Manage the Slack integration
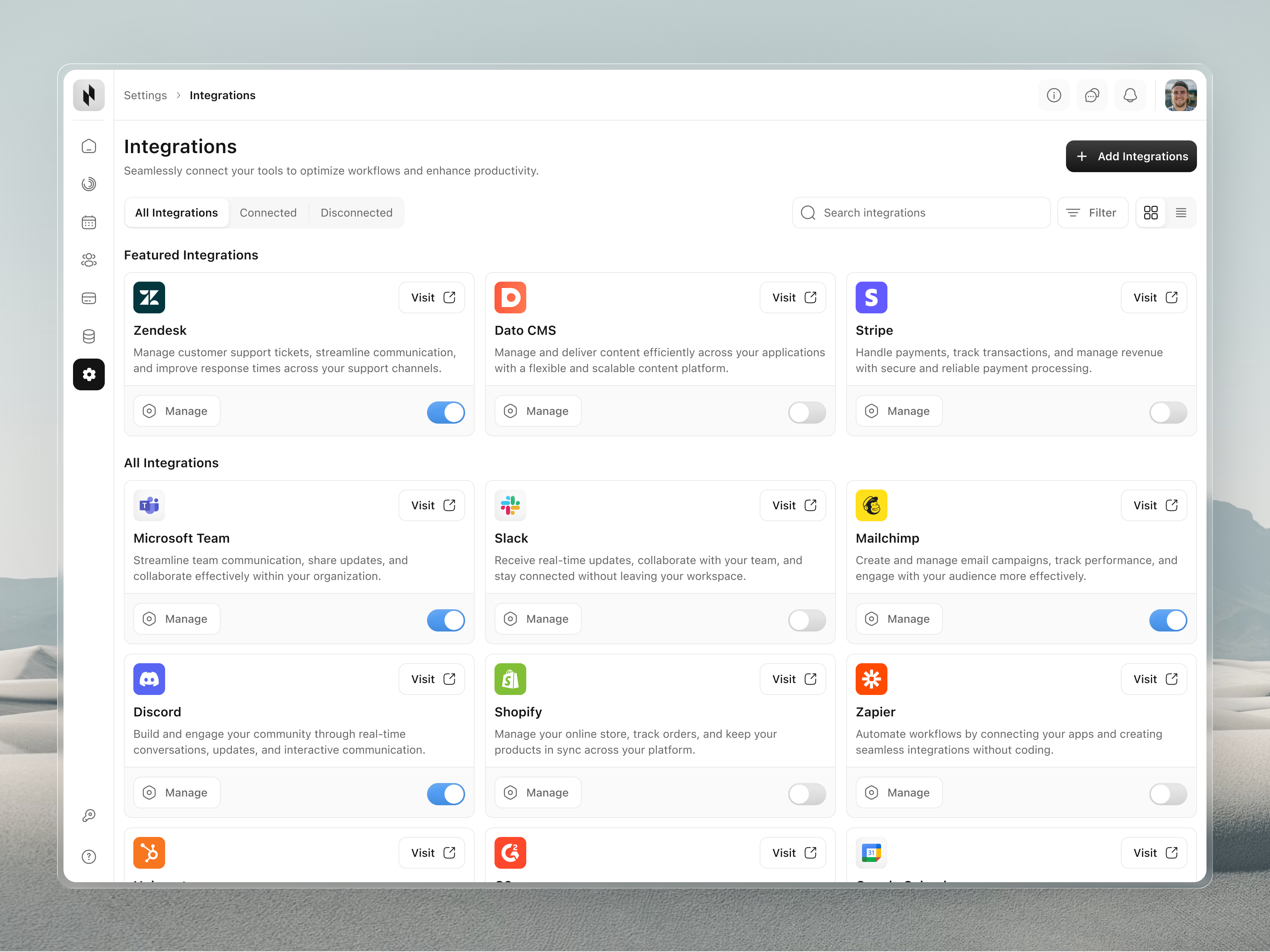The height and width of the screenshot is (952, 1270). tap(538, 619)
